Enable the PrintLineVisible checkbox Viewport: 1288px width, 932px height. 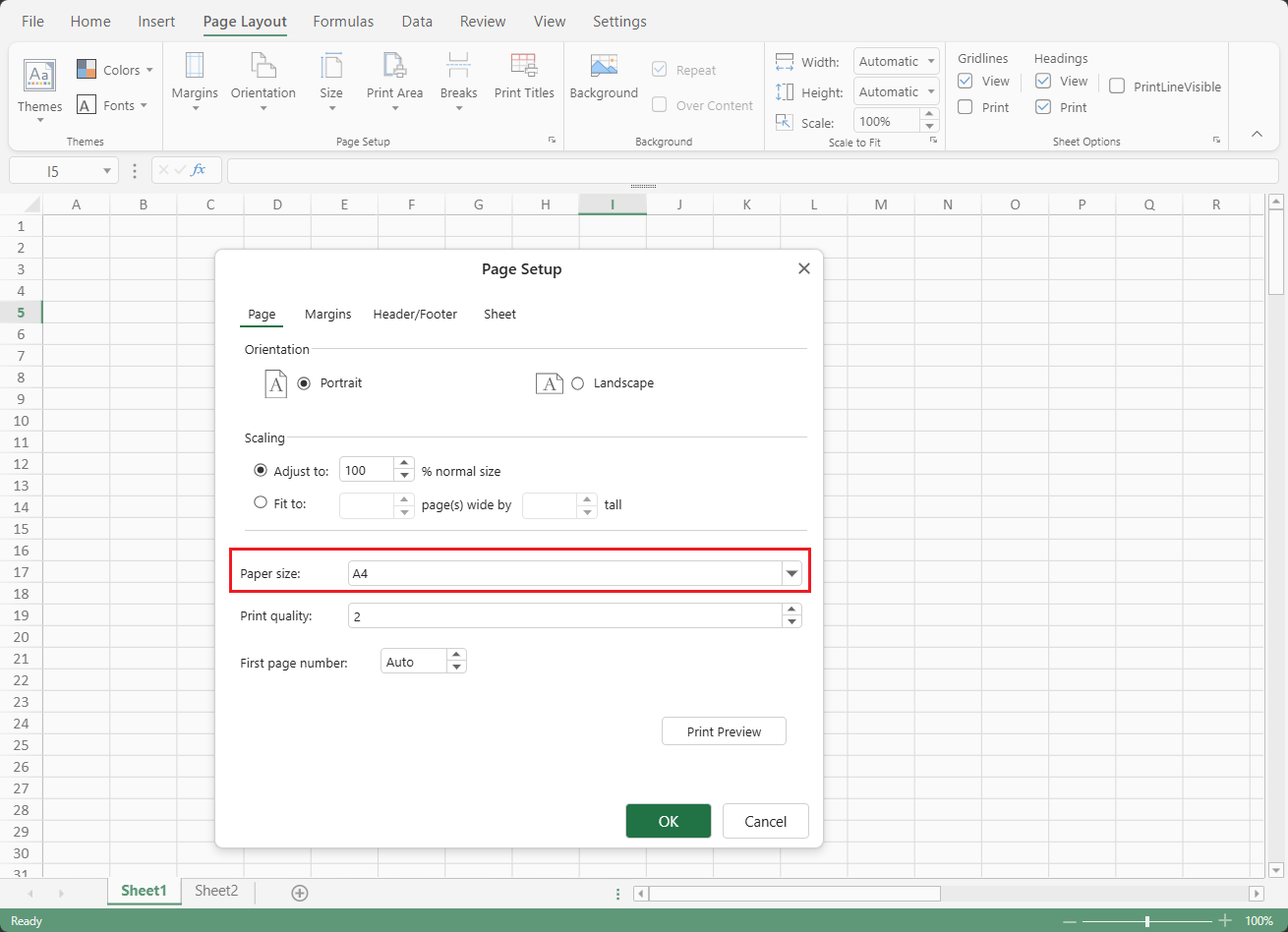(x=1117, y=87)
